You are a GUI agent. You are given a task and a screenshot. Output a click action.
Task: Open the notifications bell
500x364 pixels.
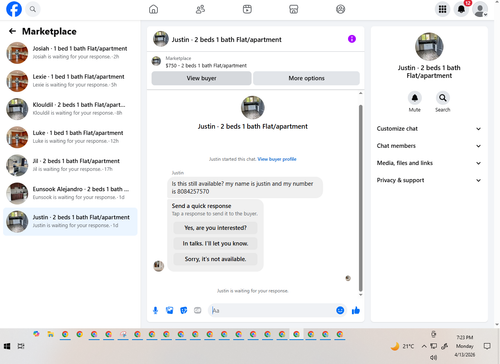point(461,9)
